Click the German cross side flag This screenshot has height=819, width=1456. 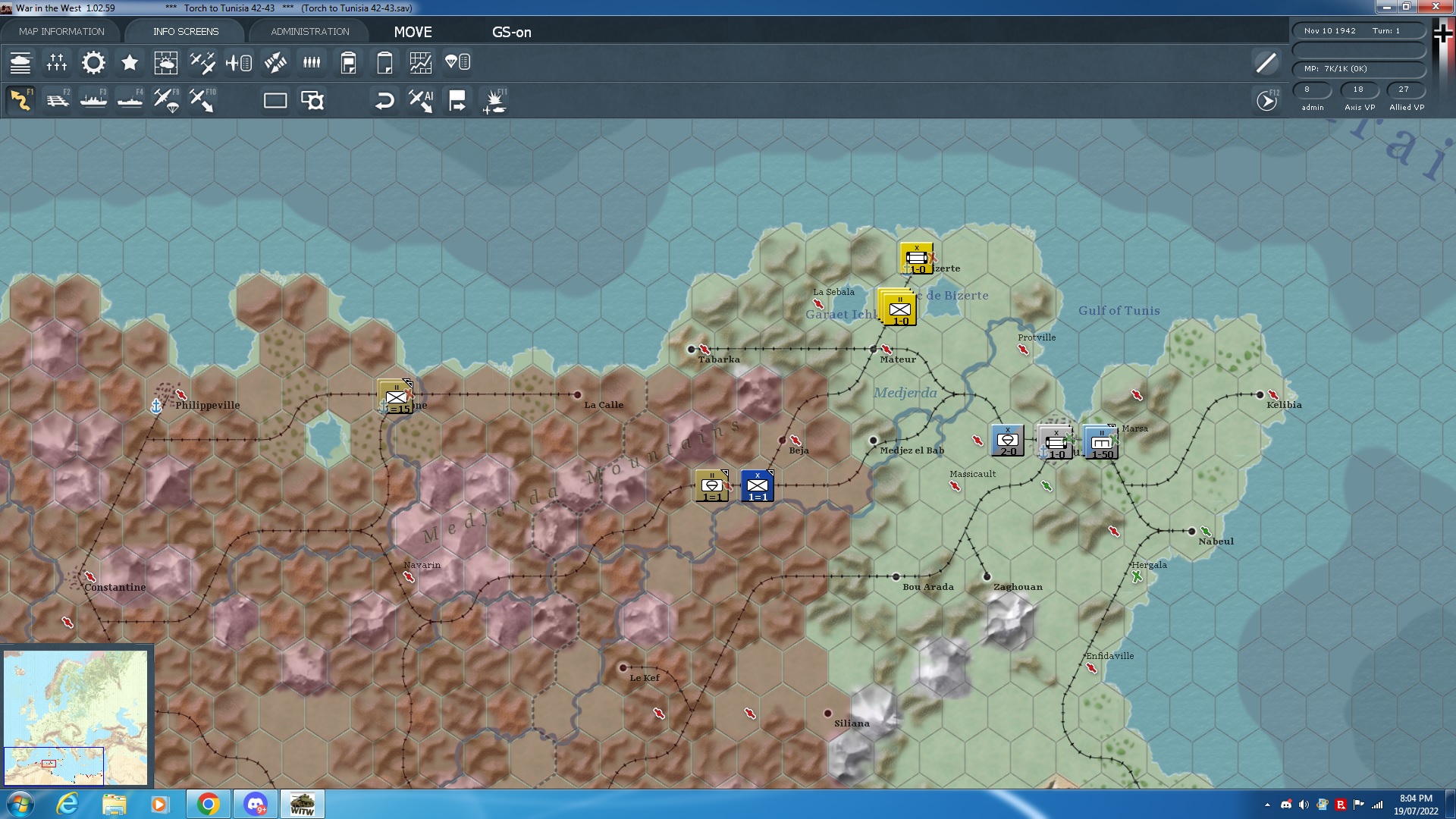tap(1442, 33)
